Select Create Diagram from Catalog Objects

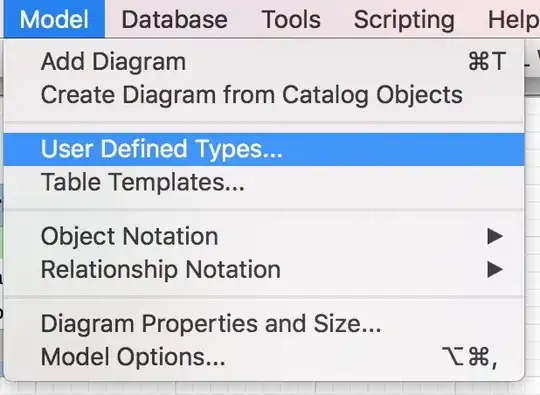click(264, 95)
